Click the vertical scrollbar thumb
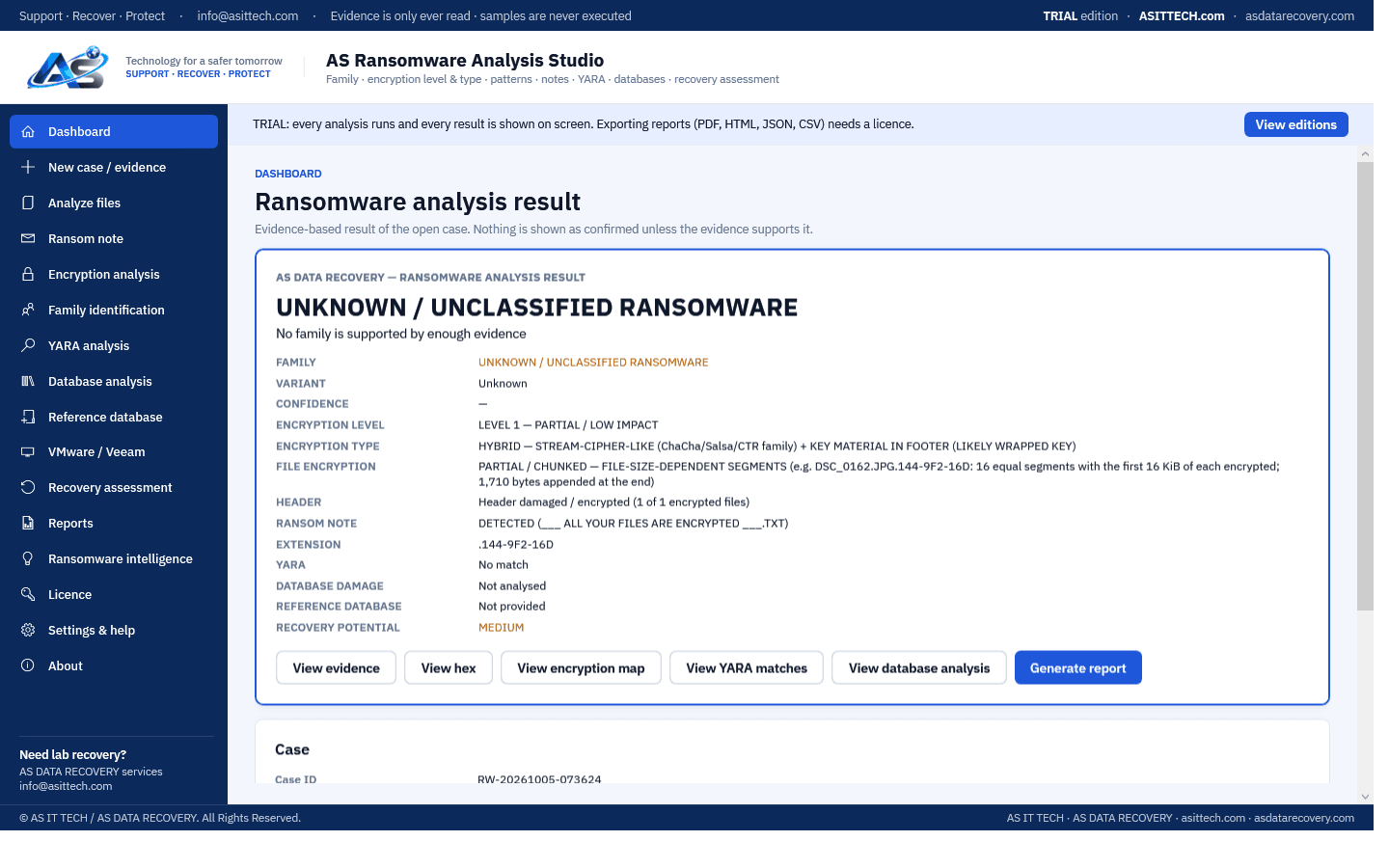 pos(1365,386)
